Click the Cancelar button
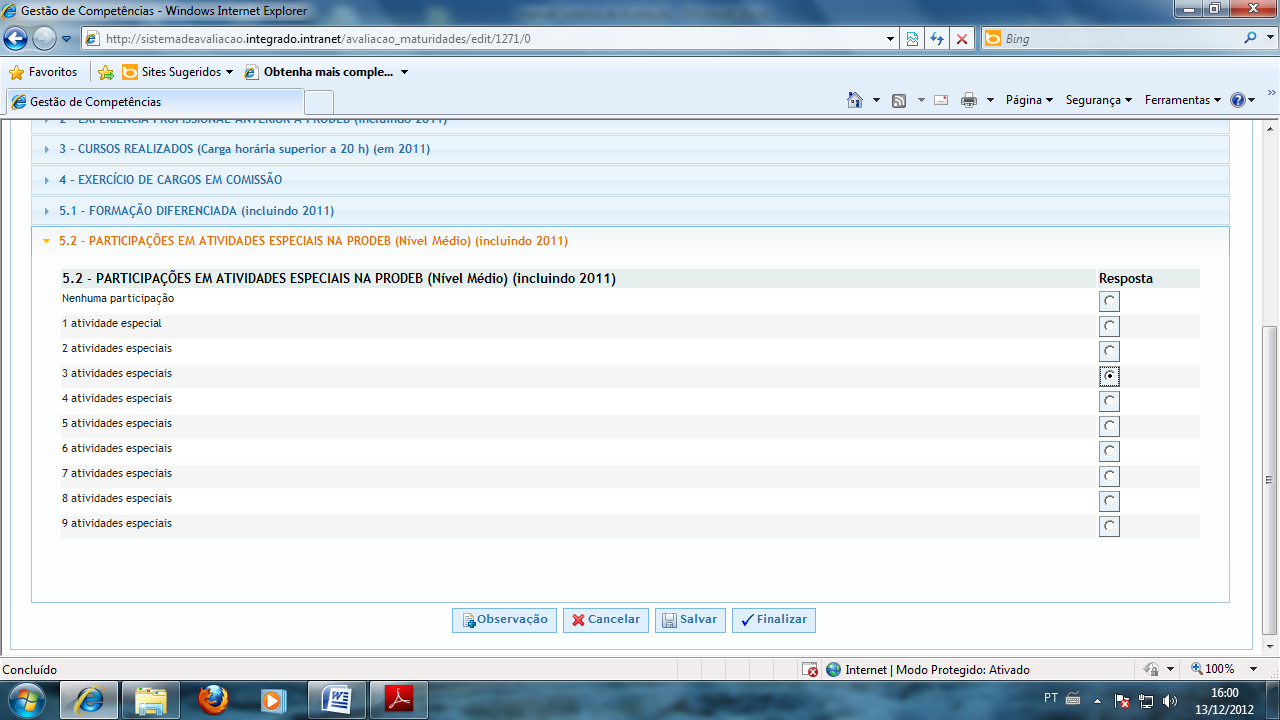 click(x=606, y=620)
